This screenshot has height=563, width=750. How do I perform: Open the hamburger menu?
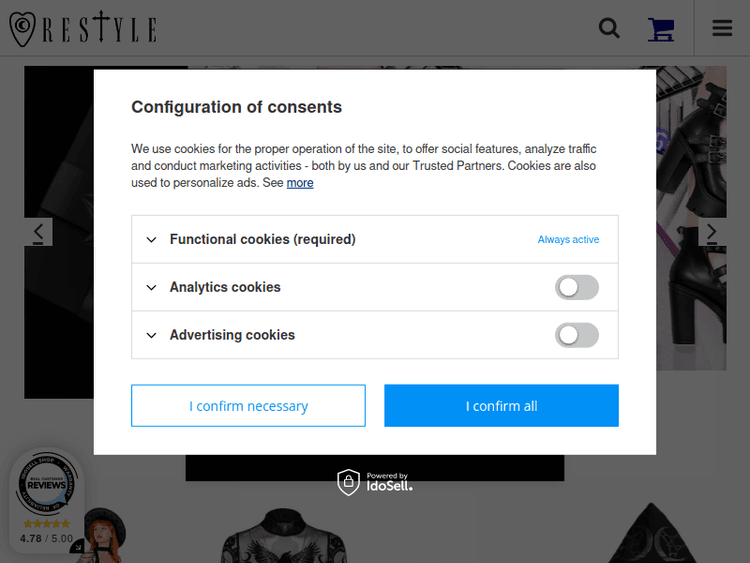click(x=722, y=28)
